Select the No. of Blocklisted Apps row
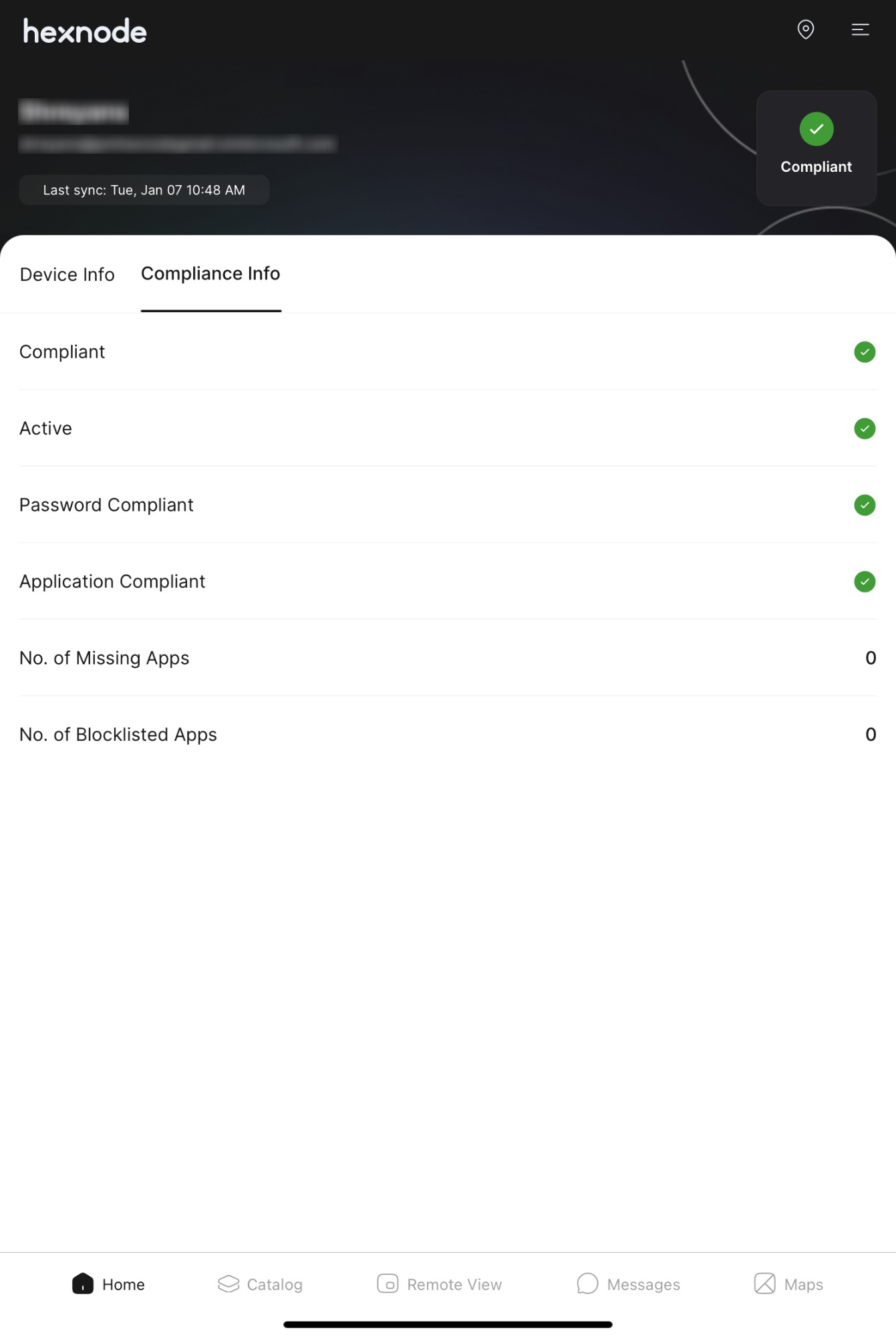The width and height of the screenshot is (896, 1337). [x=448, y=735]
